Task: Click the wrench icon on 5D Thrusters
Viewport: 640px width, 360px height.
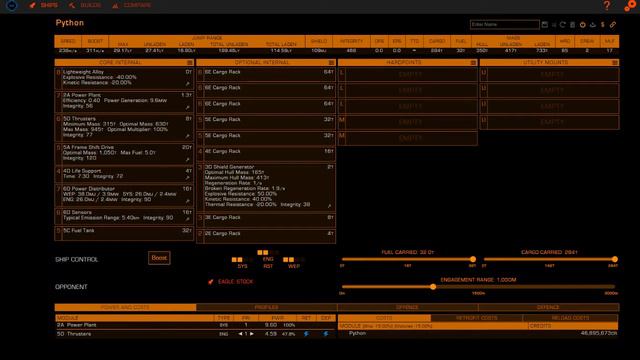Action: [x=188, y=136]
